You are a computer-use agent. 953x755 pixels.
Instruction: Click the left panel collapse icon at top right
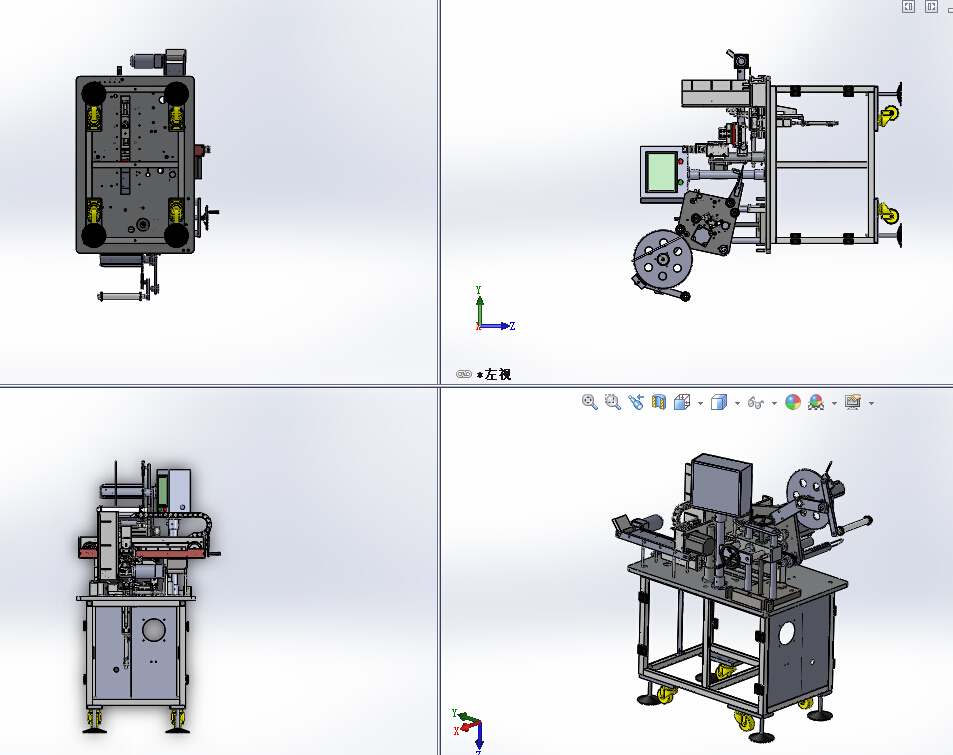coord(909,7)
